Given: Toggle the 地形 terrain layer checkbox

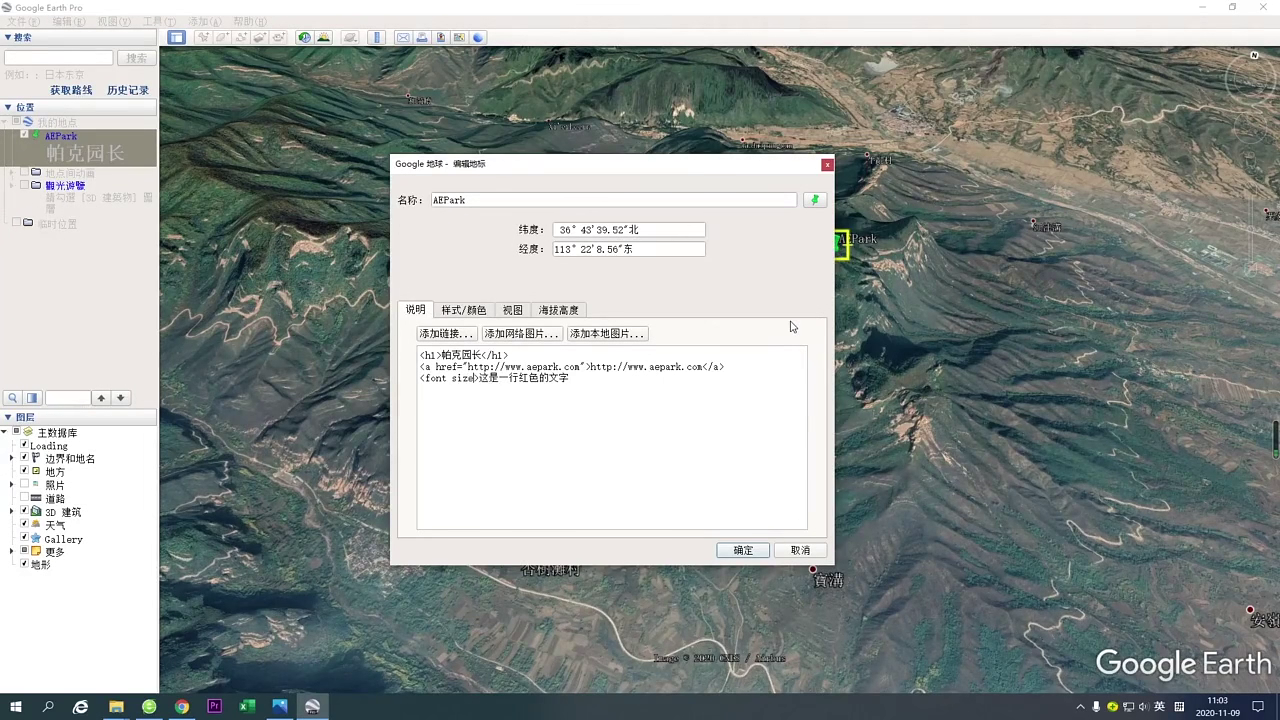Looking at the screenshot, I should click(x=25, y=564).
